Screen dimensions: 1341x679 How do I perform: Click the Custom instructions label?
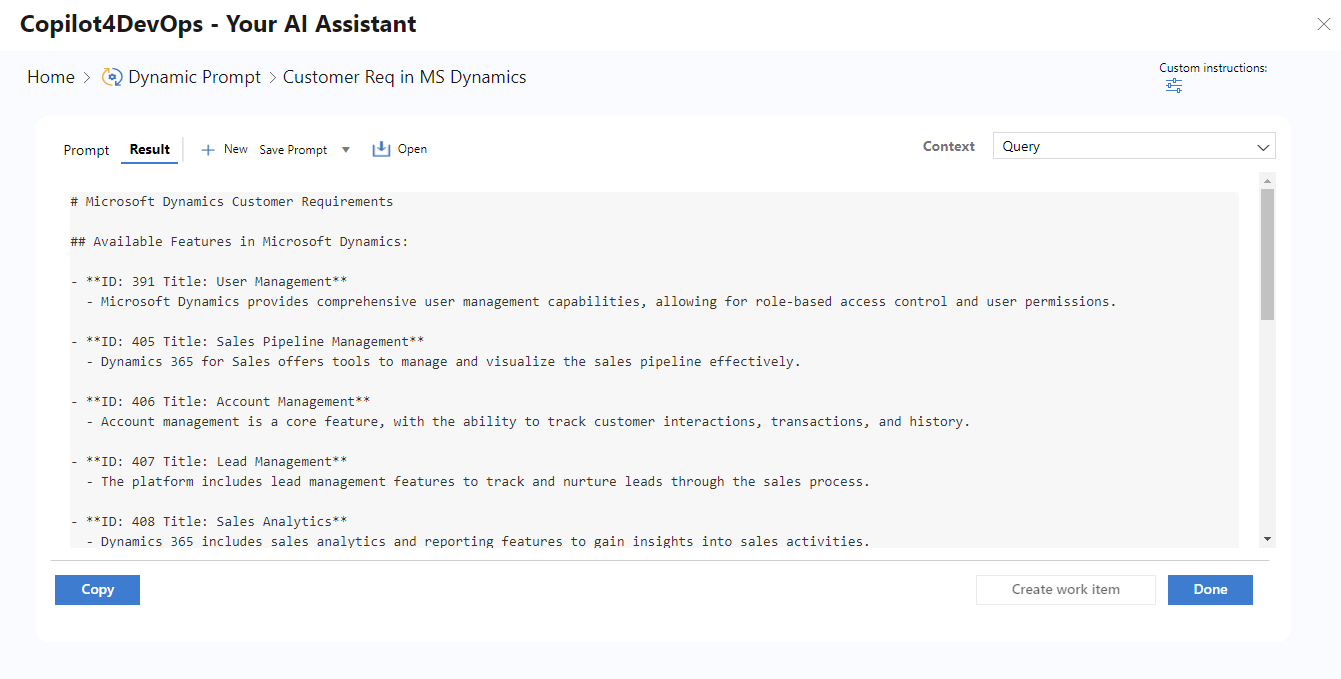tap(1213, 68)
